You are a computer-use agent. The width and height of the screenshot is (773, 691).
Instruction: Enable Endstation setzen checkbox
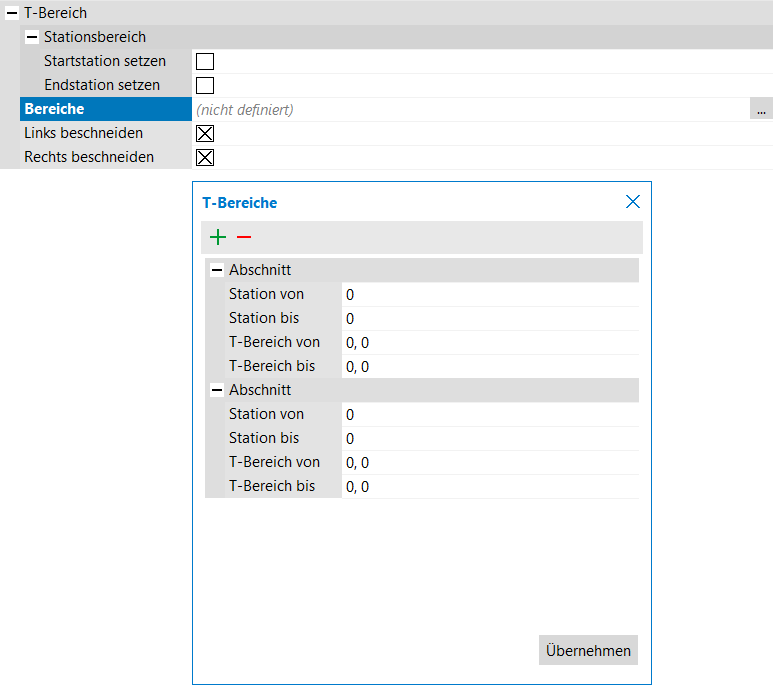[x=205, y=86]
